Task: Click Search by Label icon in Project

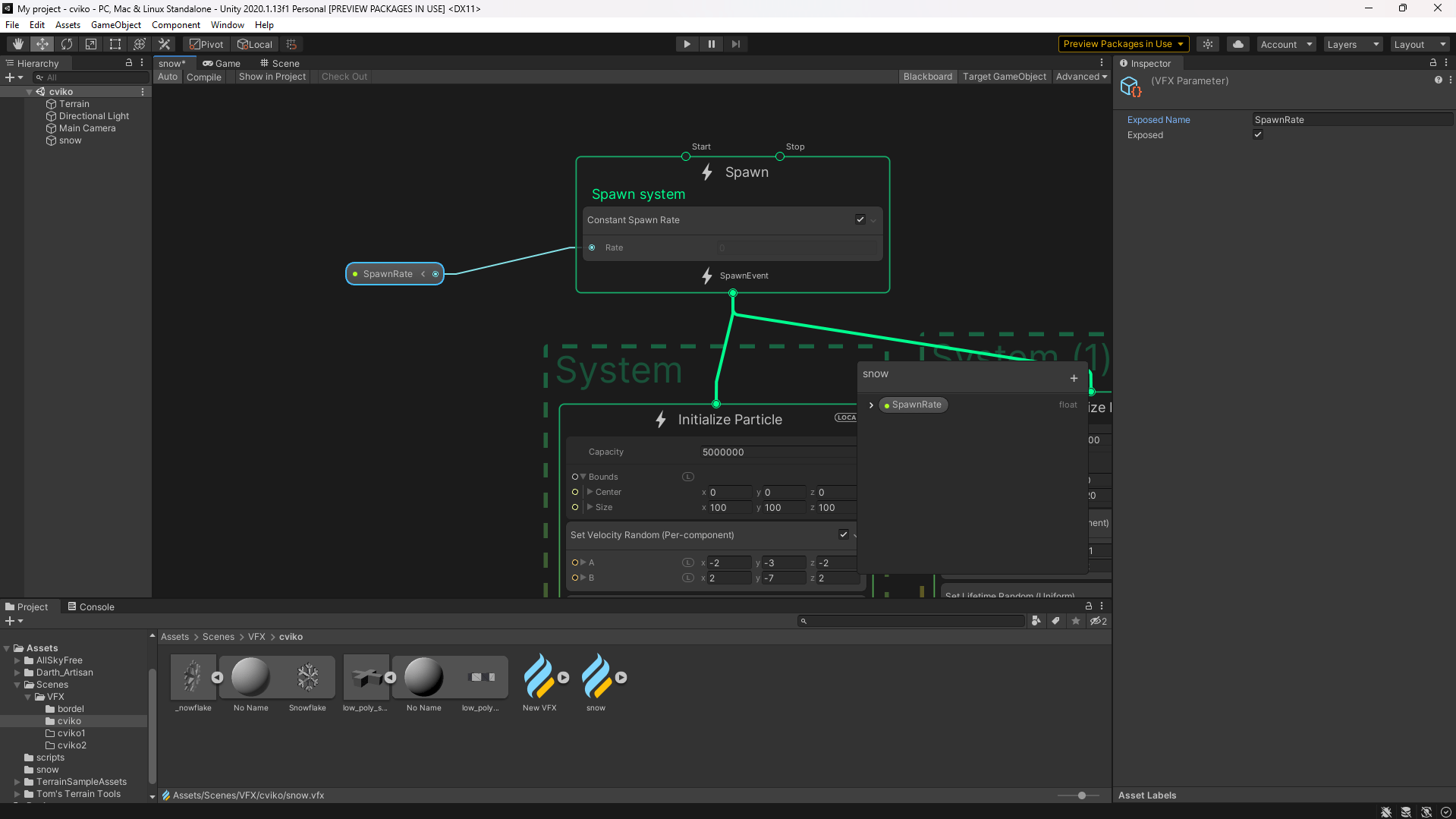Action: click(1055, 621)
